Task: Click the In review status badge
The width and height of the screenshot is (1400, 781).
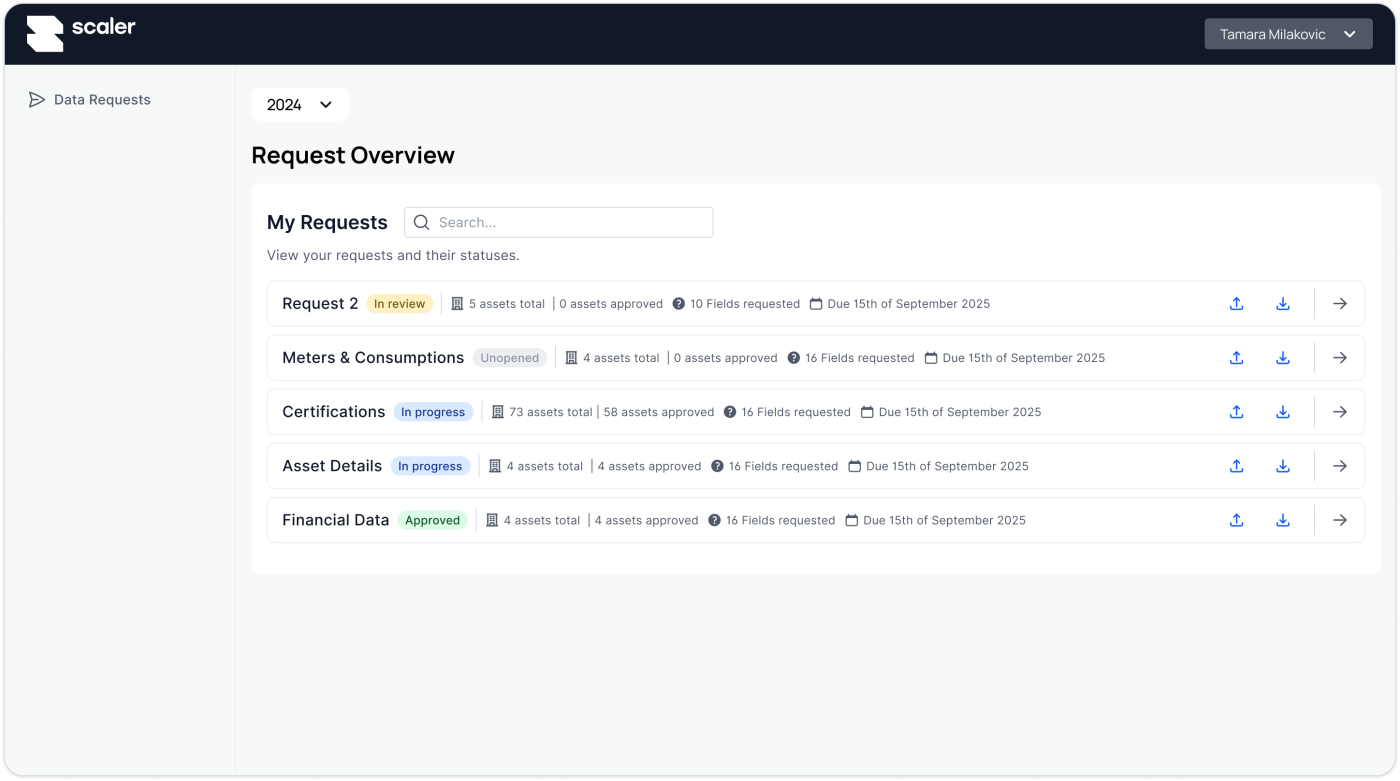Action: coord(399,304)
